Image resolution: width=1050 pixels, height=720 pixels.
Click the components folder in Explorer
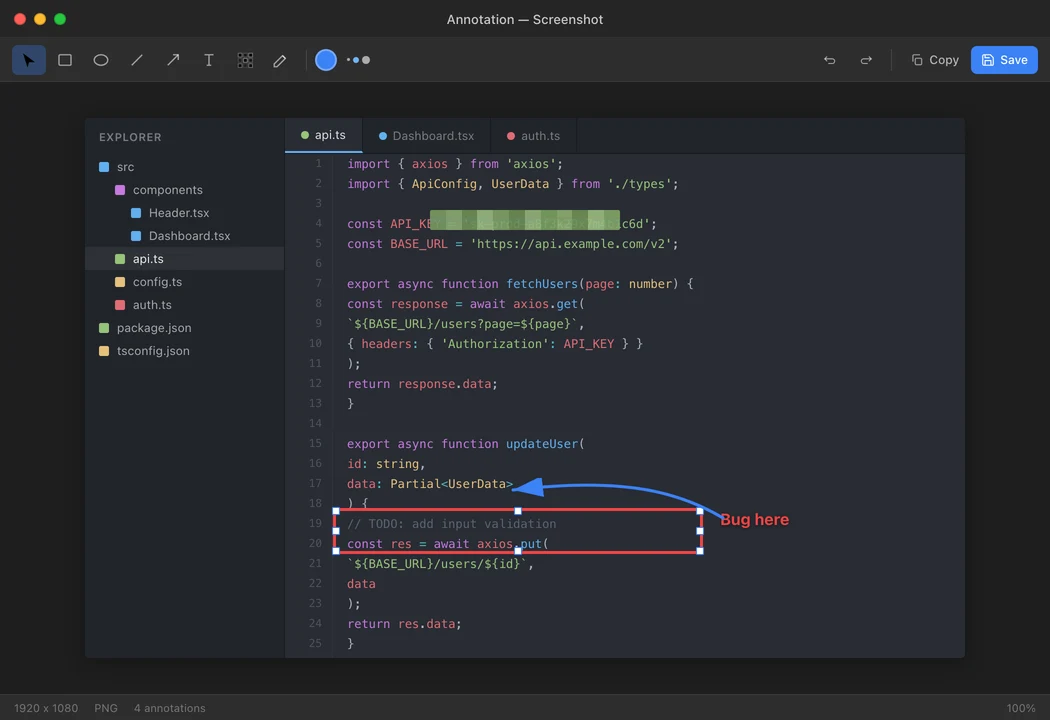[184, 190]
